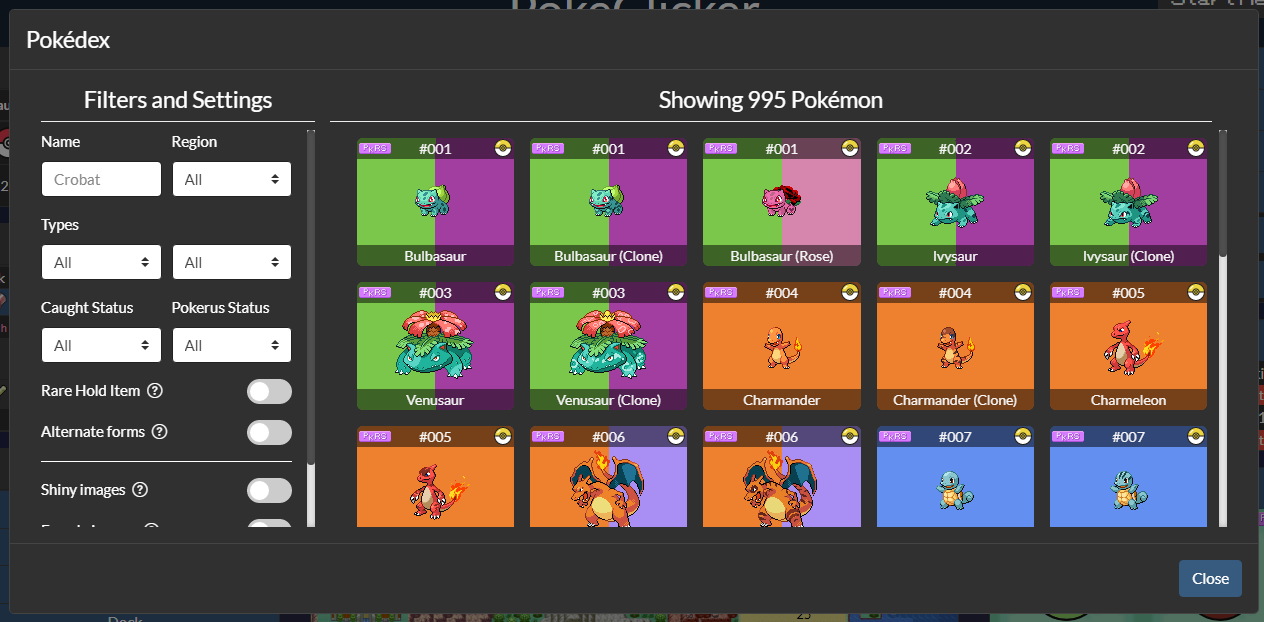The width and height of the screenshot is (1264, 622).
Task: Open the first Types dropdown
Action: (101, 262)
